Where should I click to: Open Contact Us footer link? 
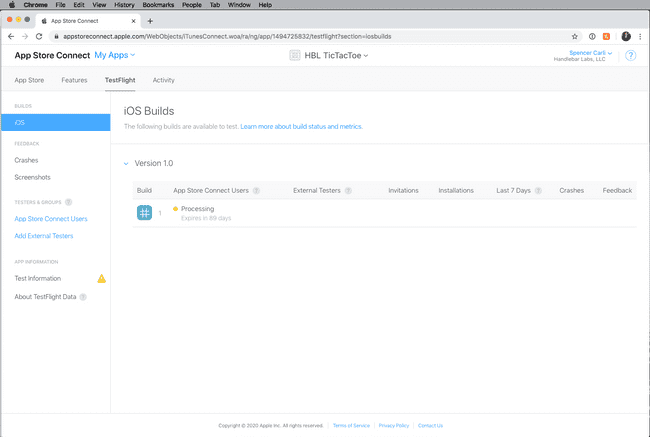(x=430, y=425)
